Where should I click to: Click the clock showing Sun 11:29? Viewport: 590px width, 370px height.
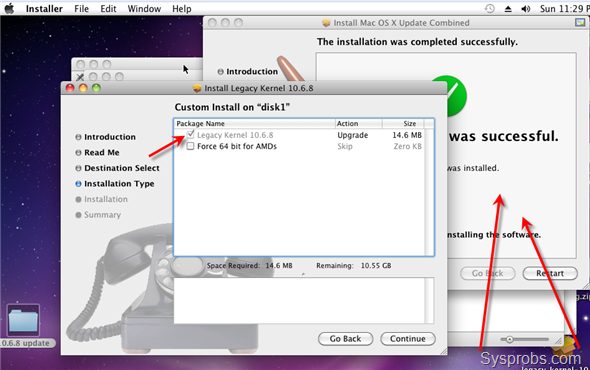(564, 9)
